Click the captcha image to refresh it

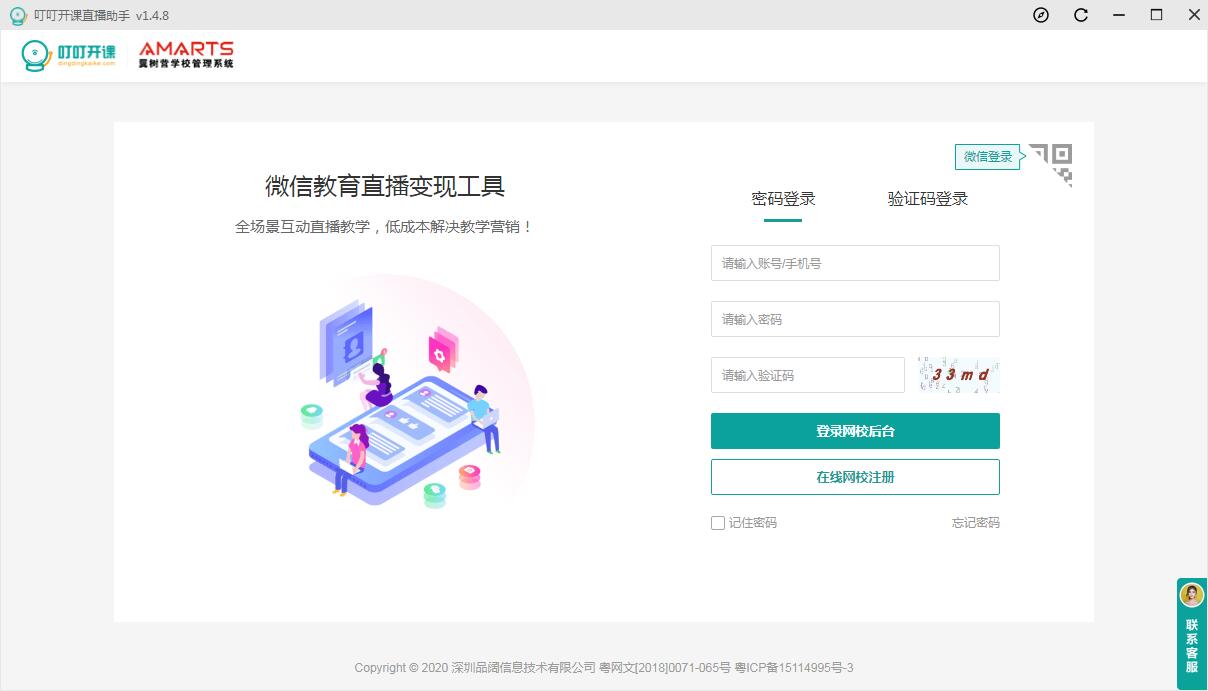pos(957,373)
